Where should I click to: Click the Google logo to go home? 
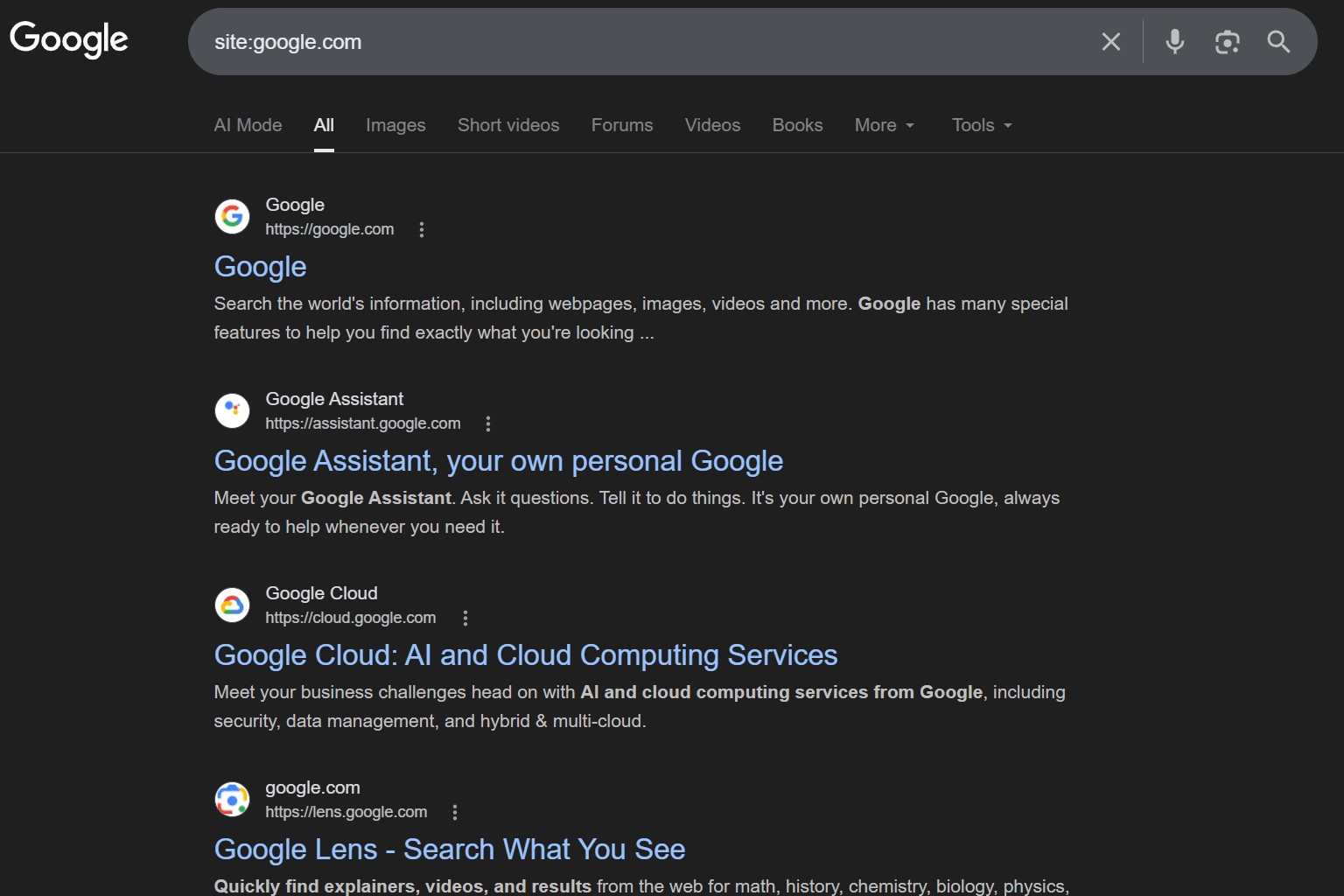pos(68,38)
